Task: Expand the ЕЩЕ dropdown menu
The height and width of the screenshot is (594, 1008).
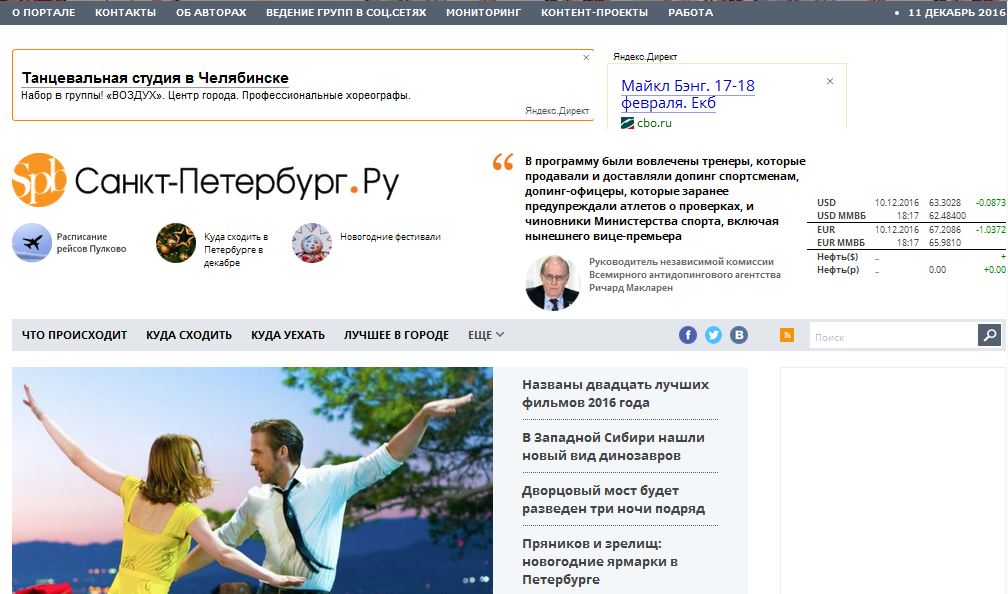Action: (486, 335)
